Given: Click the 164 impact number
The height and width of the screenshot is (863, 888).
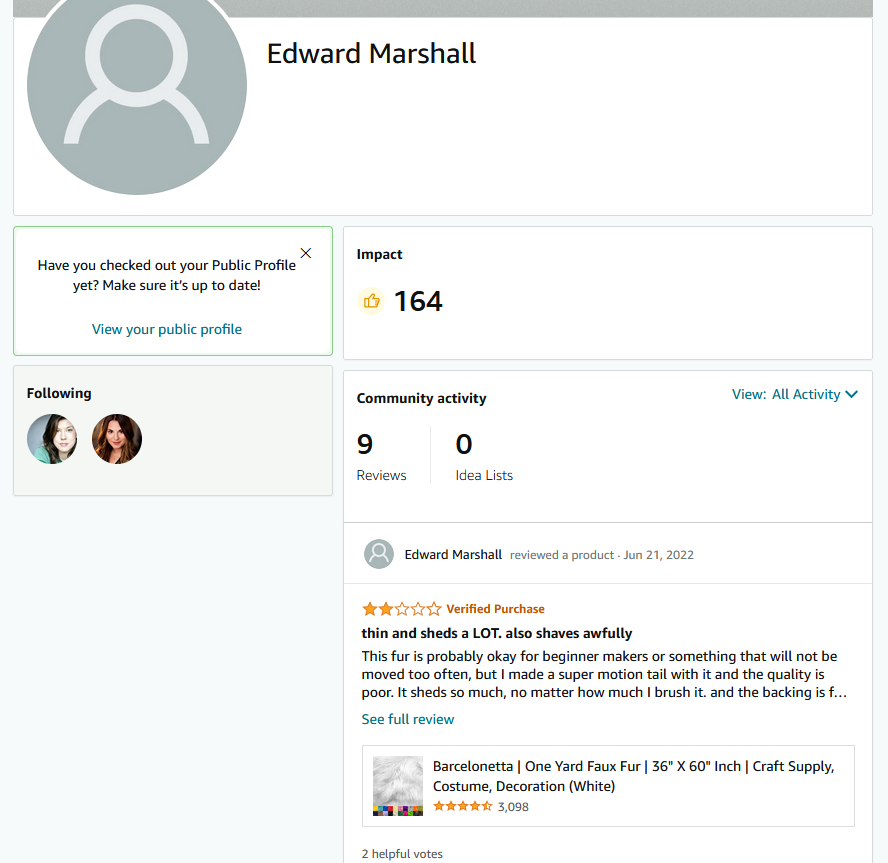Looking at the screenshot, I should coord(418,301).
